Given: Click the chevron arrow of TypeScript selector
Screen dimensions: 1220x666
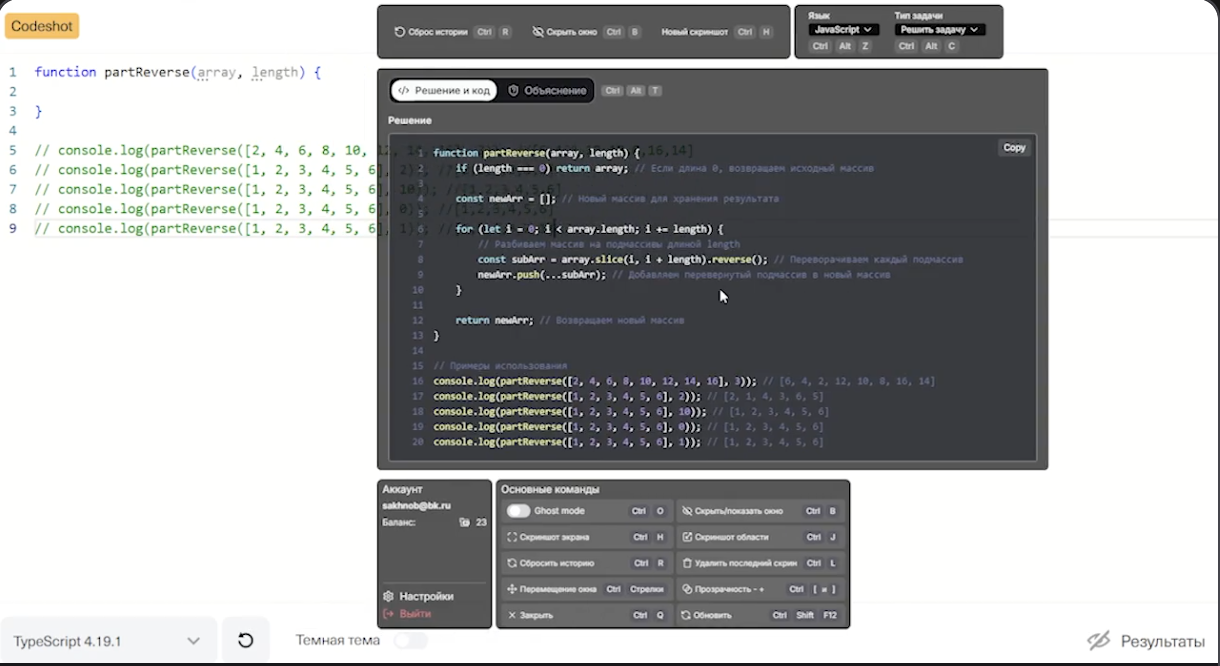Looking at the screenshot, I should [x=194, y=641].
